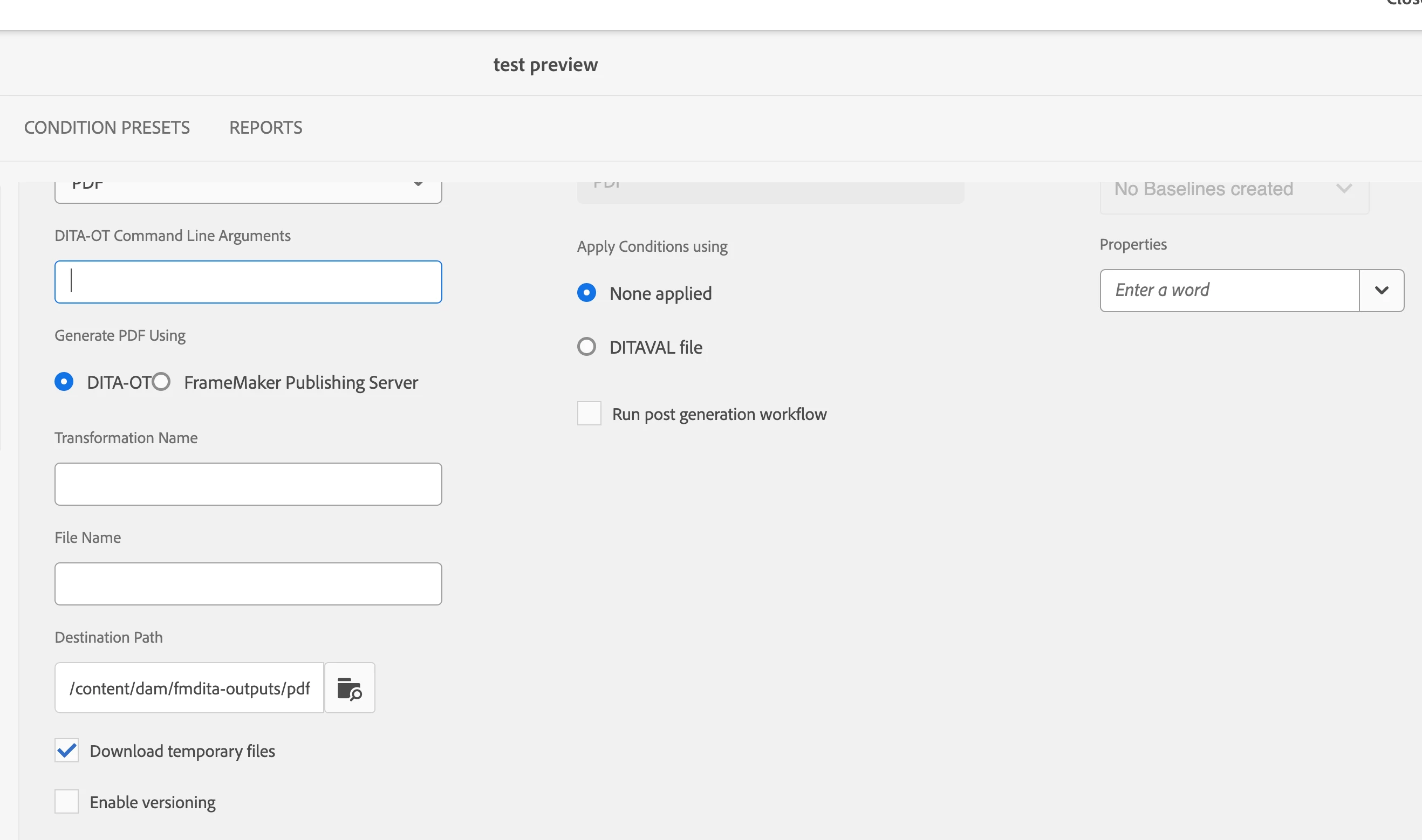Click the Destination Path text field
This screenshot has width=1422, height=840.
click(x=189, y=688)
